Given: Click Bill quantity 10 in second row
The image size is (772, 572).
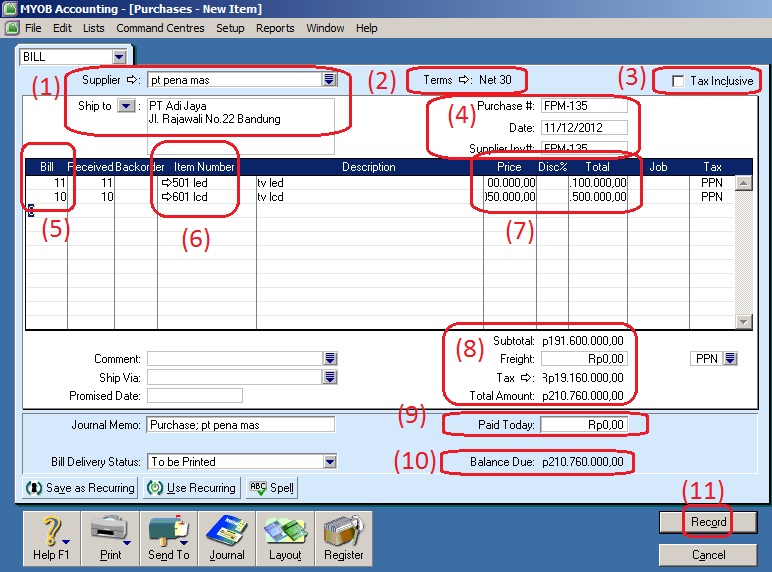Looking at the screenshot, I should [46, 197].
